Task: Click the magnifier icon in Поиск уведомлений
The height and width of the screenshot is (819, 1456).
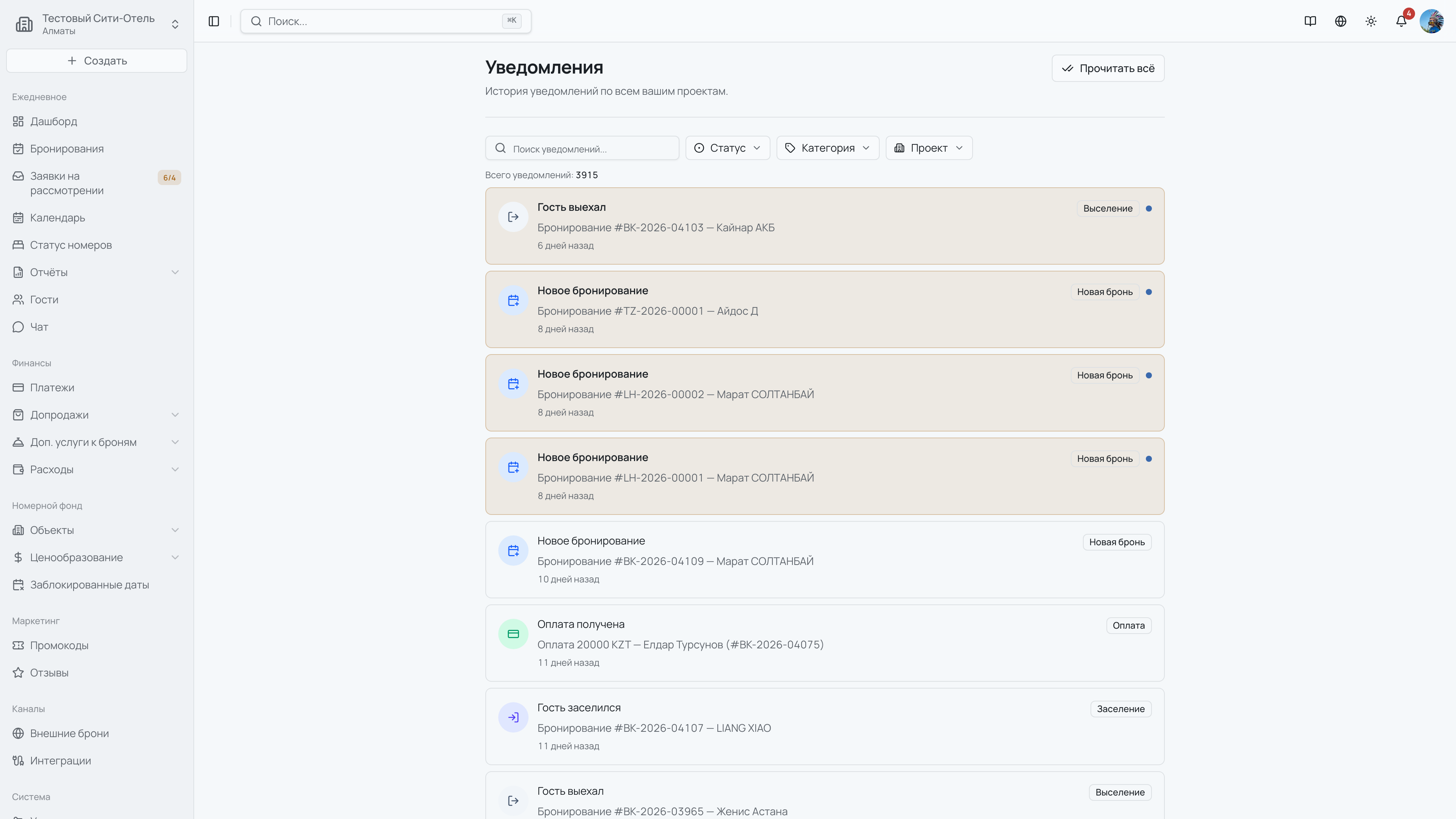Action: pyautogui.click(x=500, y=148)
